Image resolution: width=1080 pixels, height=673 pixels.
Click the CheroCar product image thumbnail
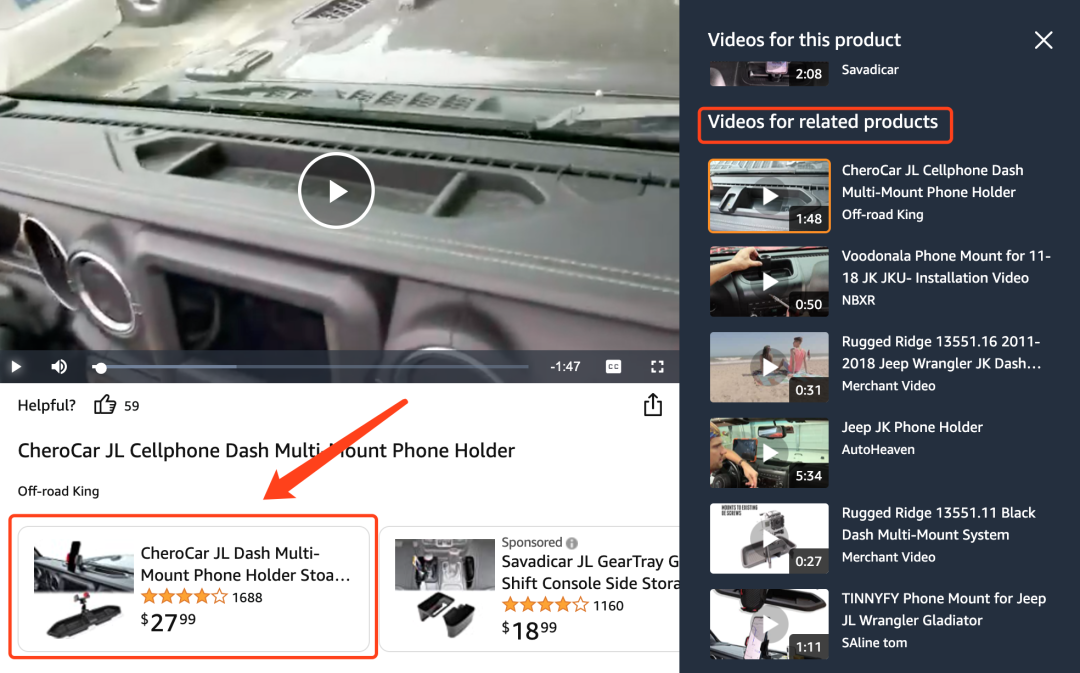click(84, 589)
